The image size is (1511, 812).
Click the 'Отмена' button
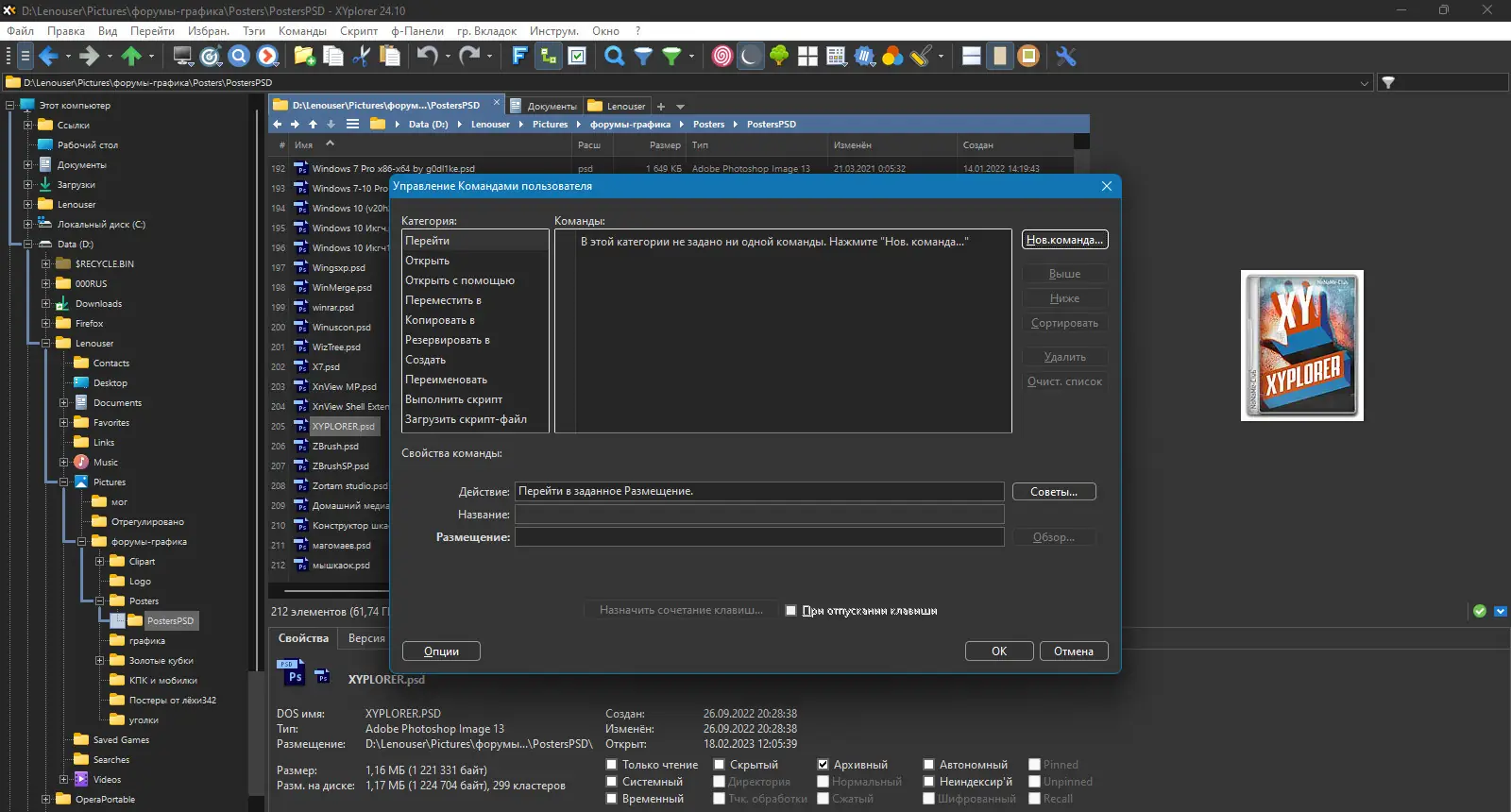pos(1074,651)
